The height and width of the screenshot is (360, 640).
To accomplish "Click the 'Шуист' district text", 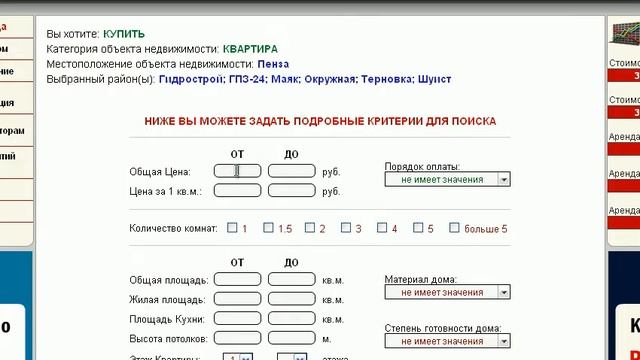I will pyautogui.click(x=434, y=79).
